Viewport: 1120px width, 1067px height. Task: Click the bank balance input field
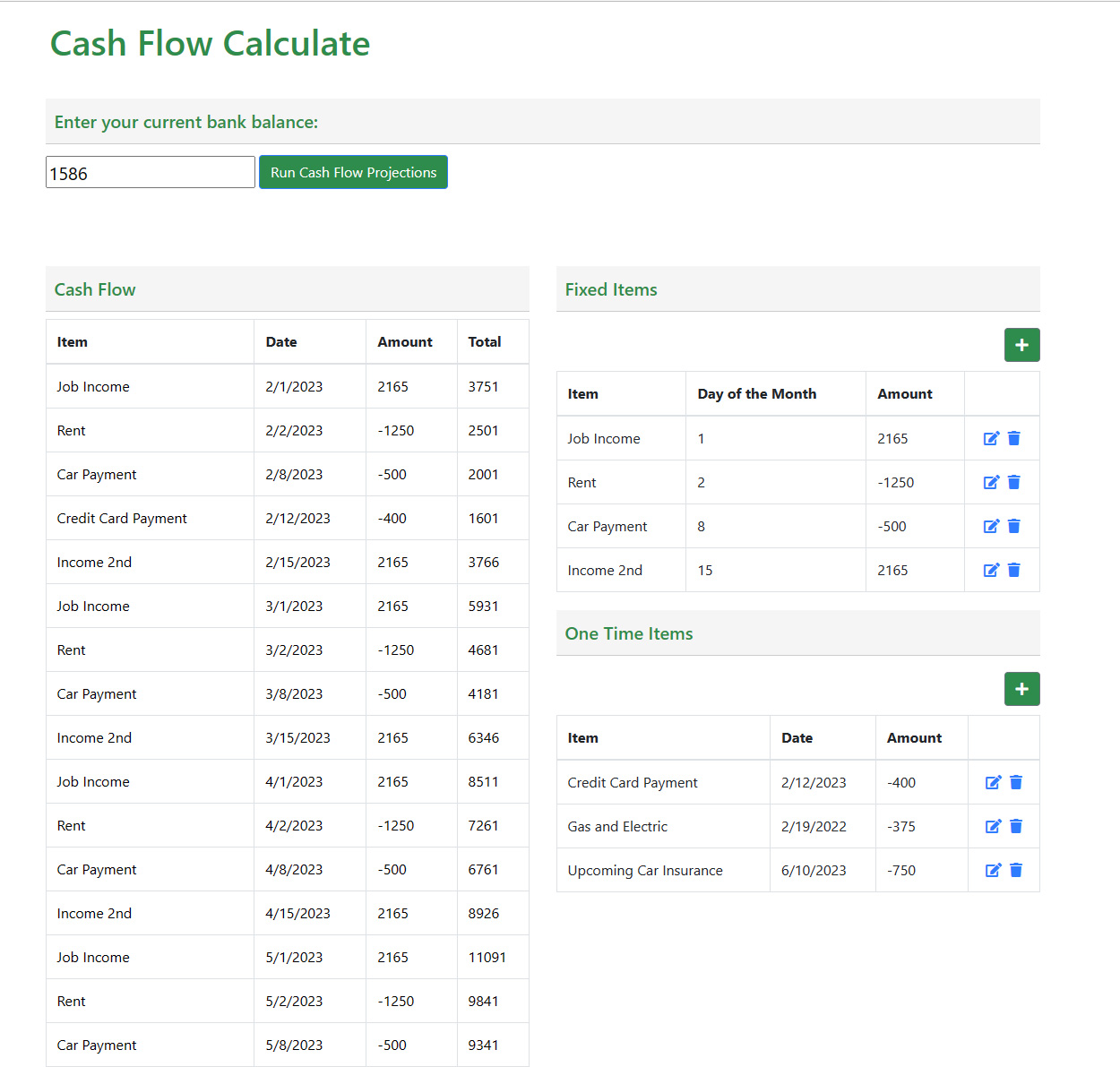point(150,172)
